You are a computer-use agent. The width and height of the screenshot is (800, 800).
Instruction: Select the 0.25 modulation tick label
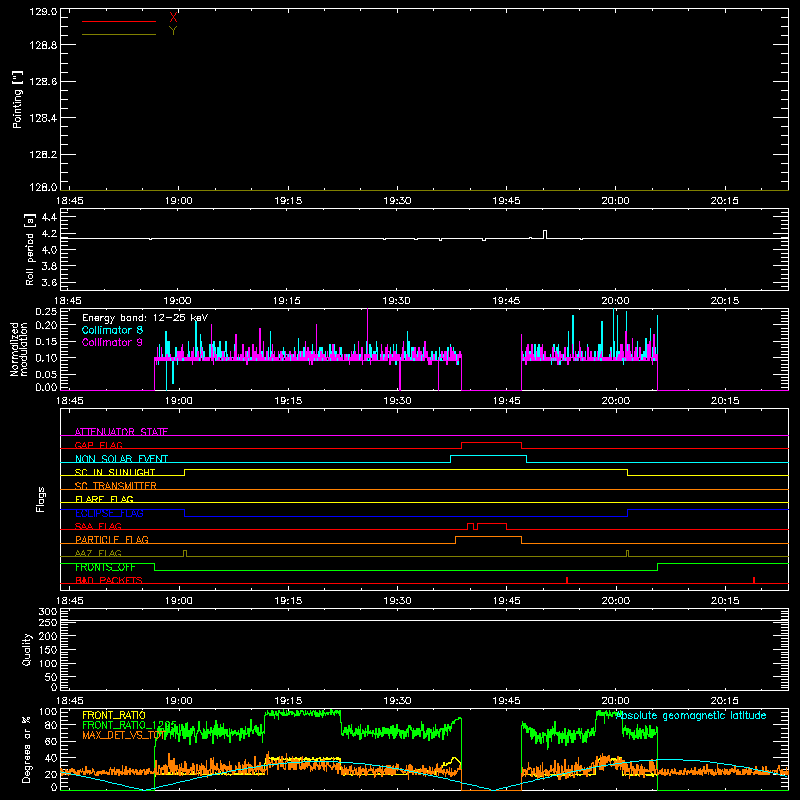(x=46, y=312)
